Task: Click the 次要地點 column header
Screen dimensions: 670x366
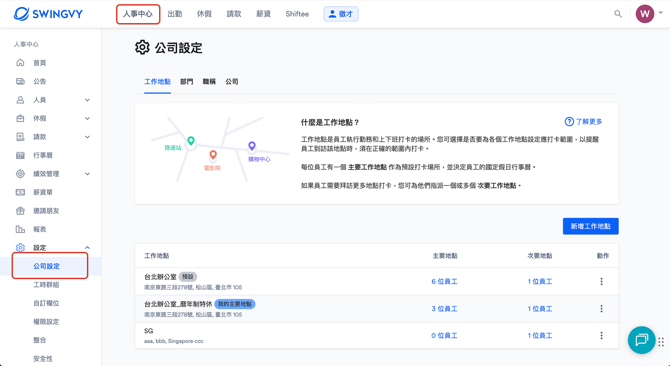Action: tap(540, 256)
